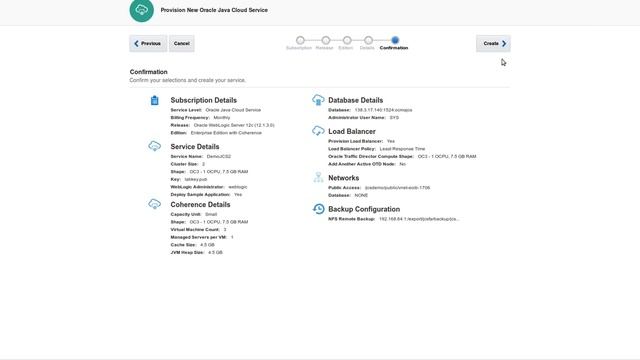Click the 'Managed Servers per VM' row
The image size is (640, 360).
click(202, 237)
